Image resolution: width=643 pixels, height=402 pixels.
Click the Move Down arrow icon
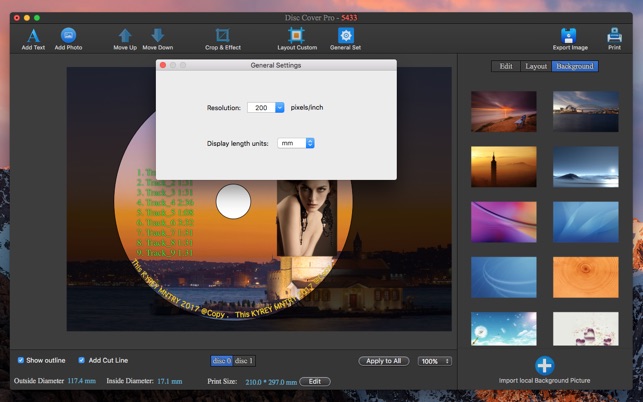(x=157, y=36)
